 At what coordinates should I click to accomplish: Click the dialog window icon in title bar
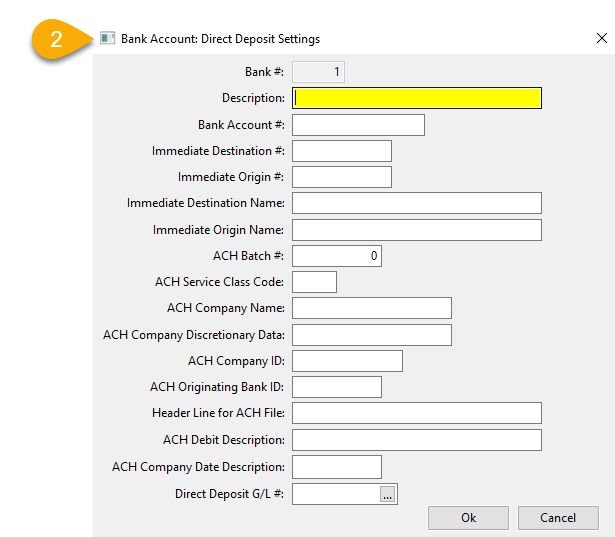(x=107, y=38)
